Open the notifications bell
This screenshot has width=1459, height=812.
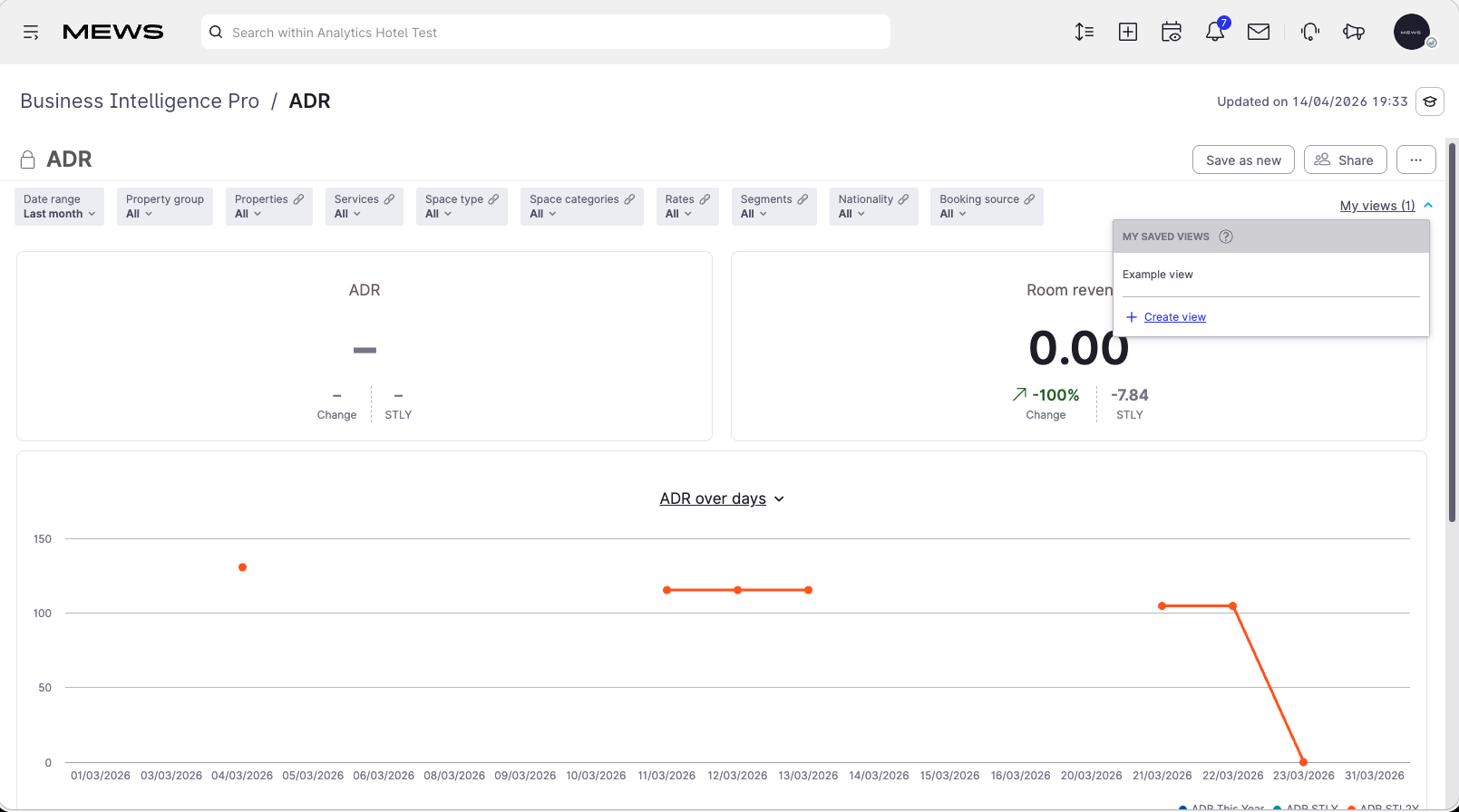[1215, 32]
